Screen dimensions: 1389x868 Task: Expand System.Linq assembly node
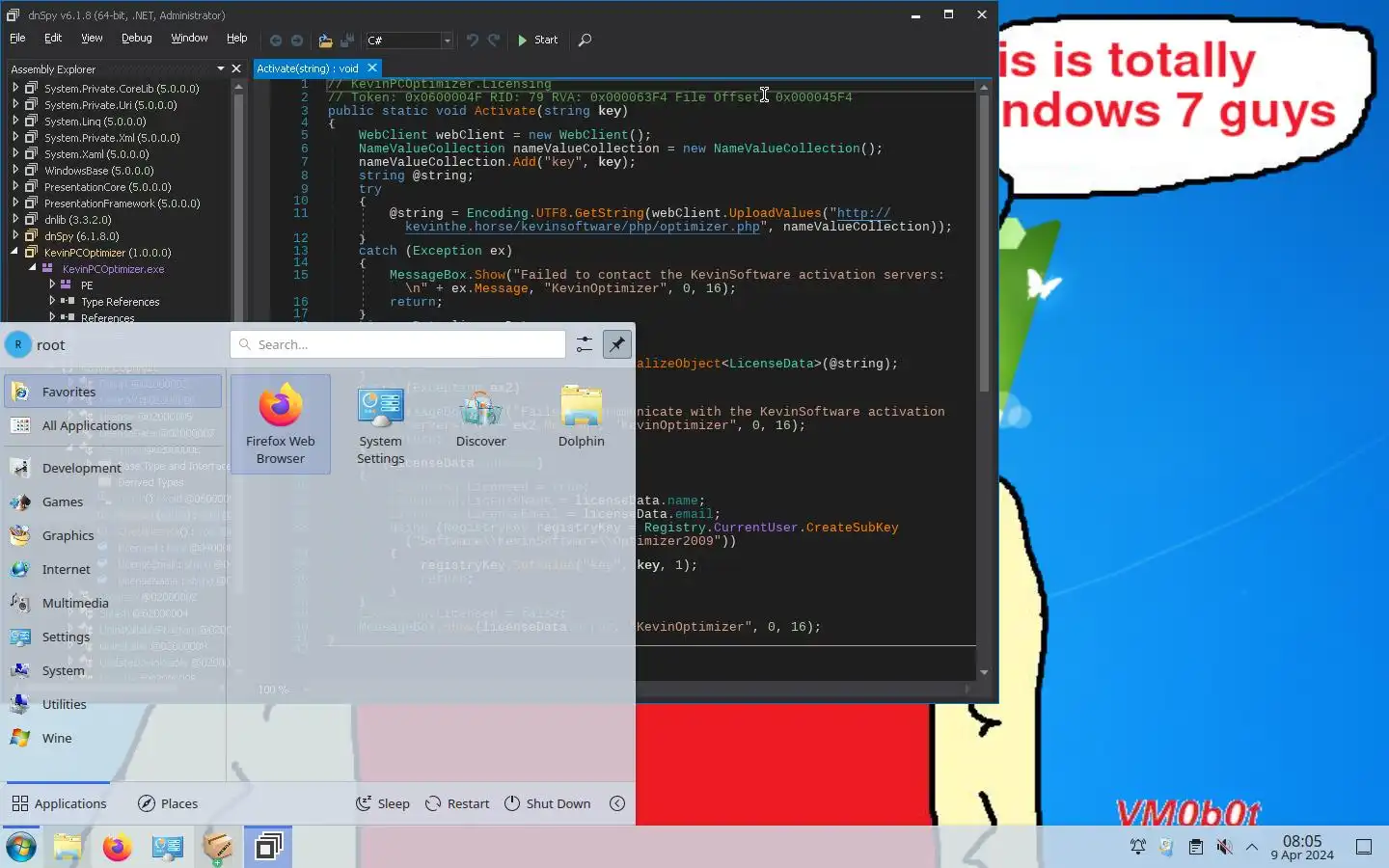point(15,121)
